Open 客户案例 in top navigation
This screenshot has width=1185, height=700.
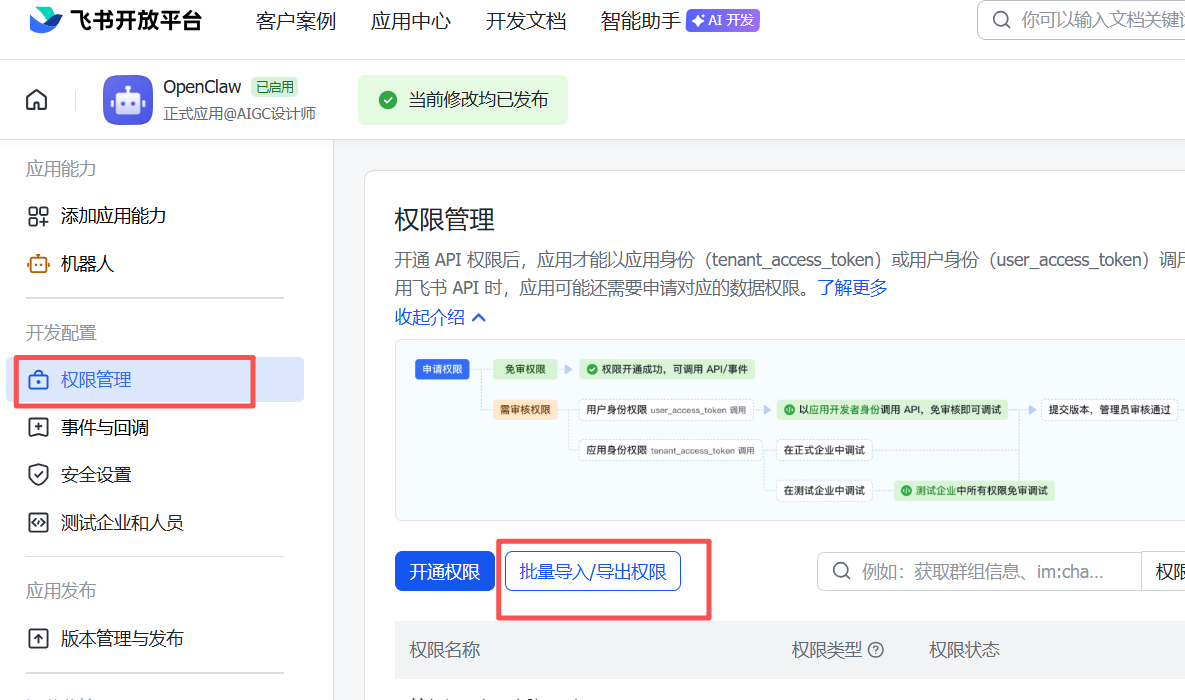296,21
